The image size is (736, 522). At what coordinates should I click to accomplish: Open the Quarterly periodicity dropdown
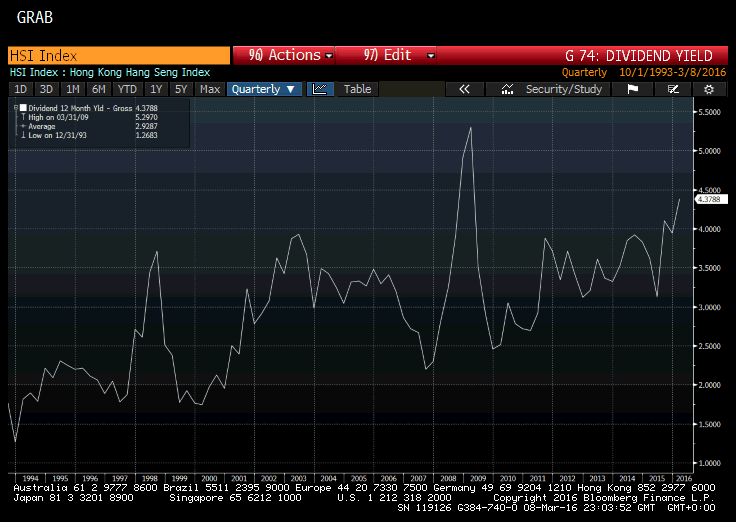coord(264,89)
